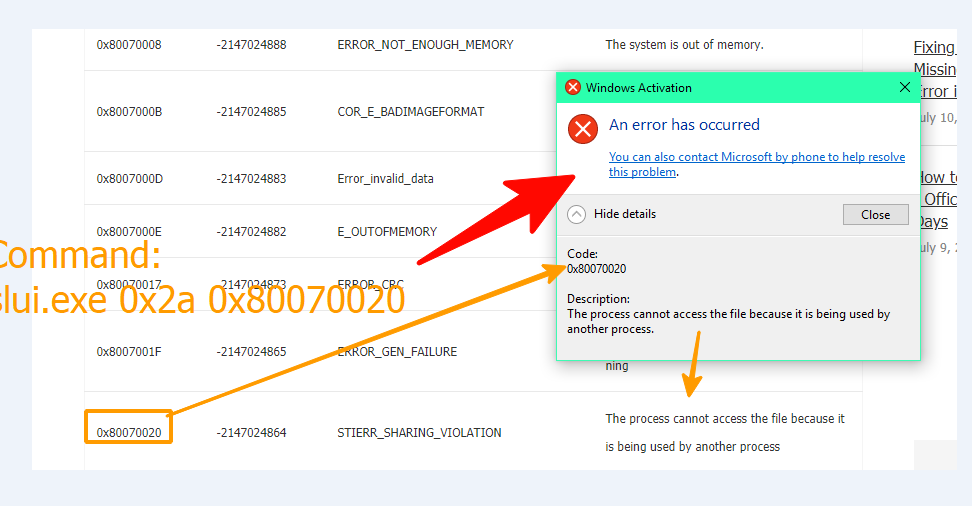Click the orange slui.exe command text
This screenshot has width=972, height=506.
coord(200,299)
